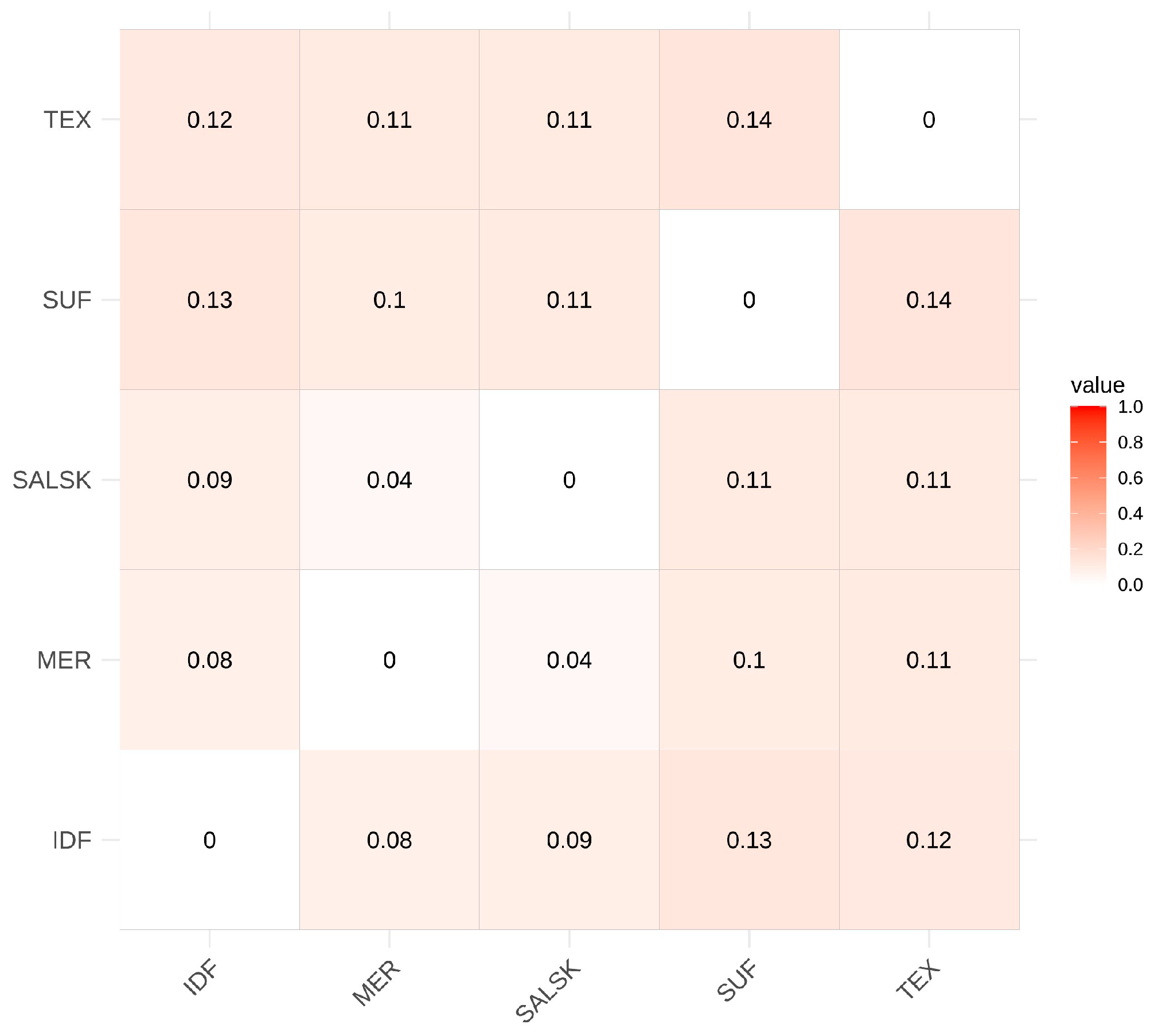Click the 0.12 cell in the TEX row
This screenshot has width=1158, height=1036.
(x=209, y=120)
